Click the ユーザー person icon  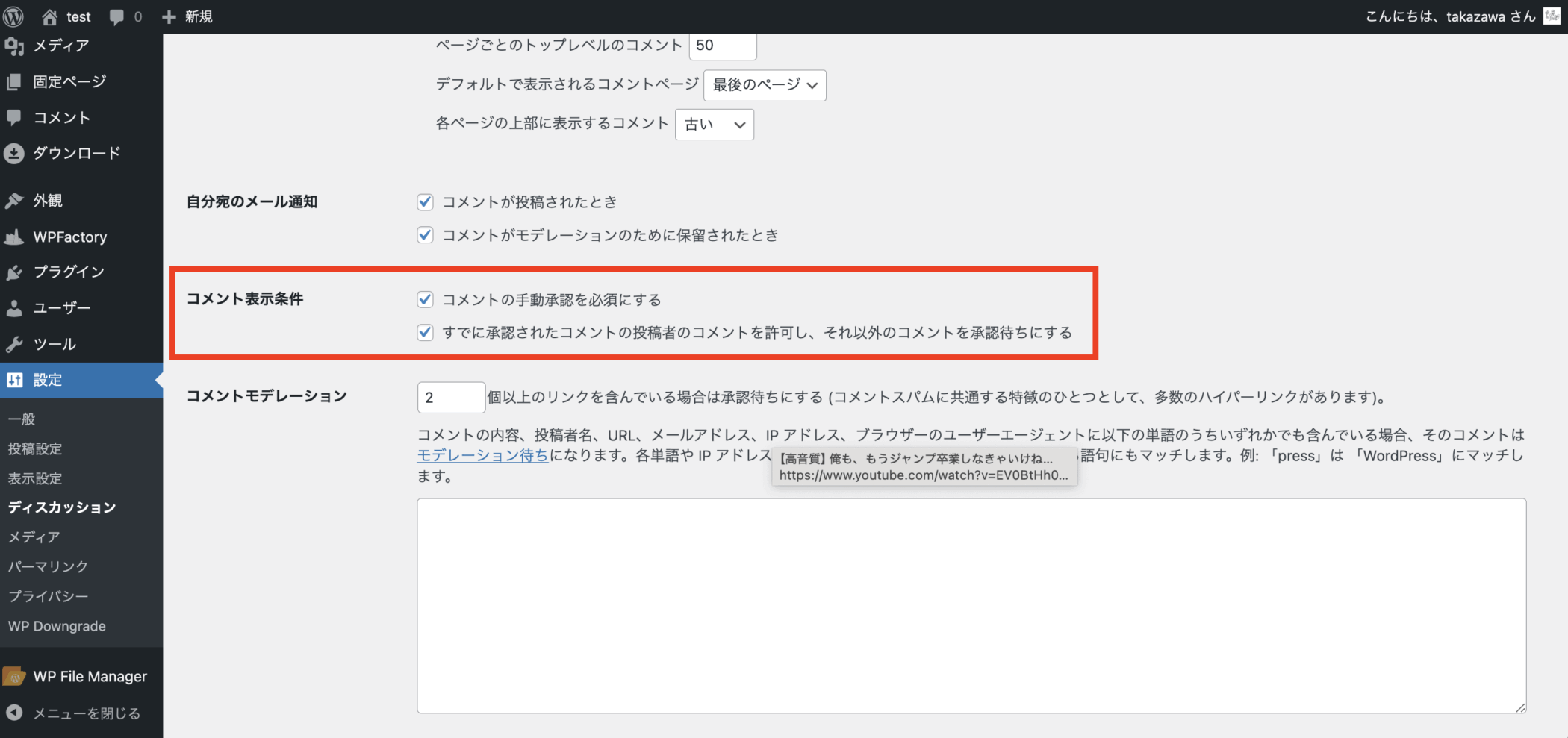tap(14, 308)
